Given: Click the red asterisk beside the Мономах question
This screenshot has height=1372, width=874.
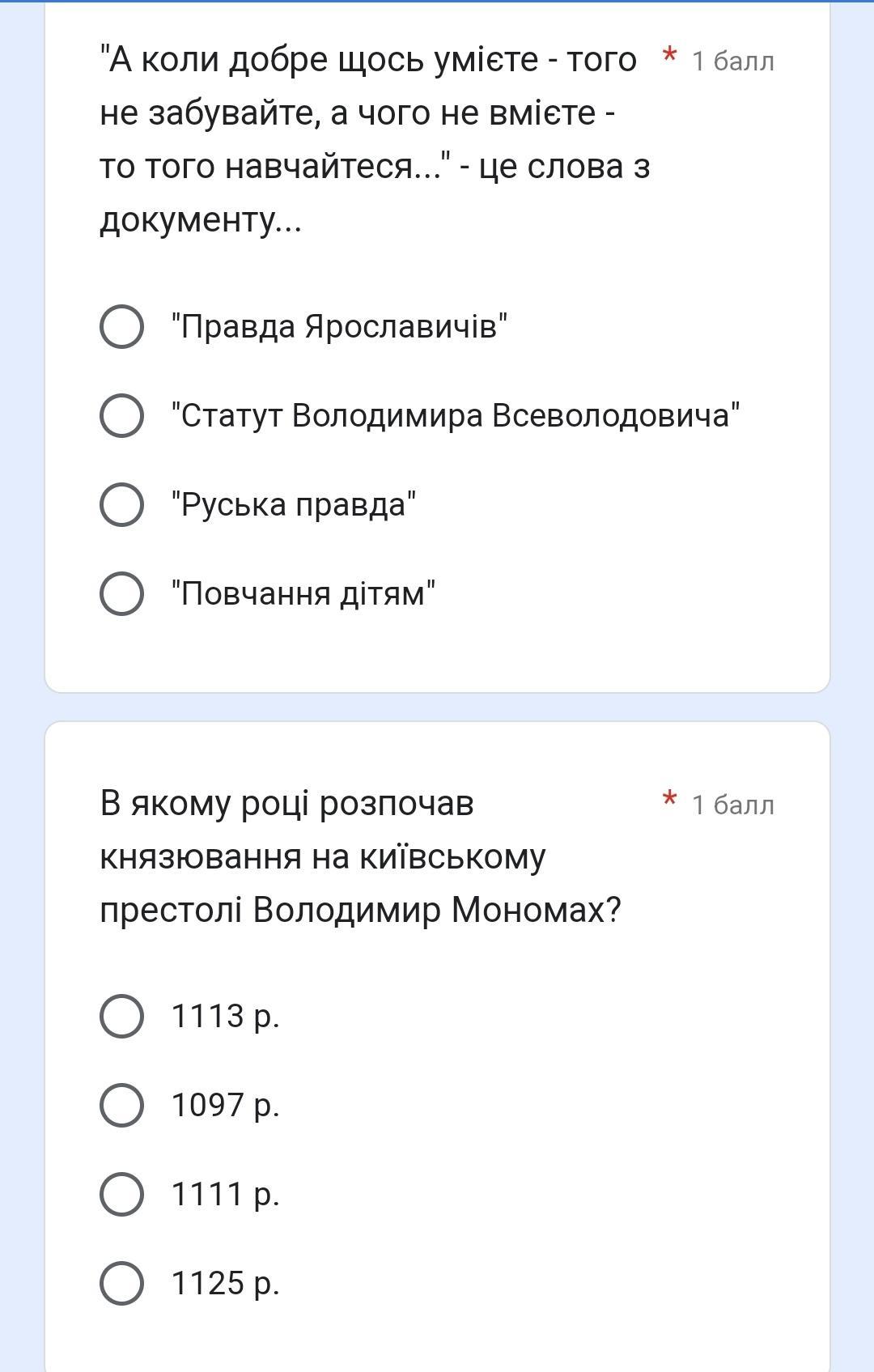Looking at the screenshot, I should click(x=669, y=801).
